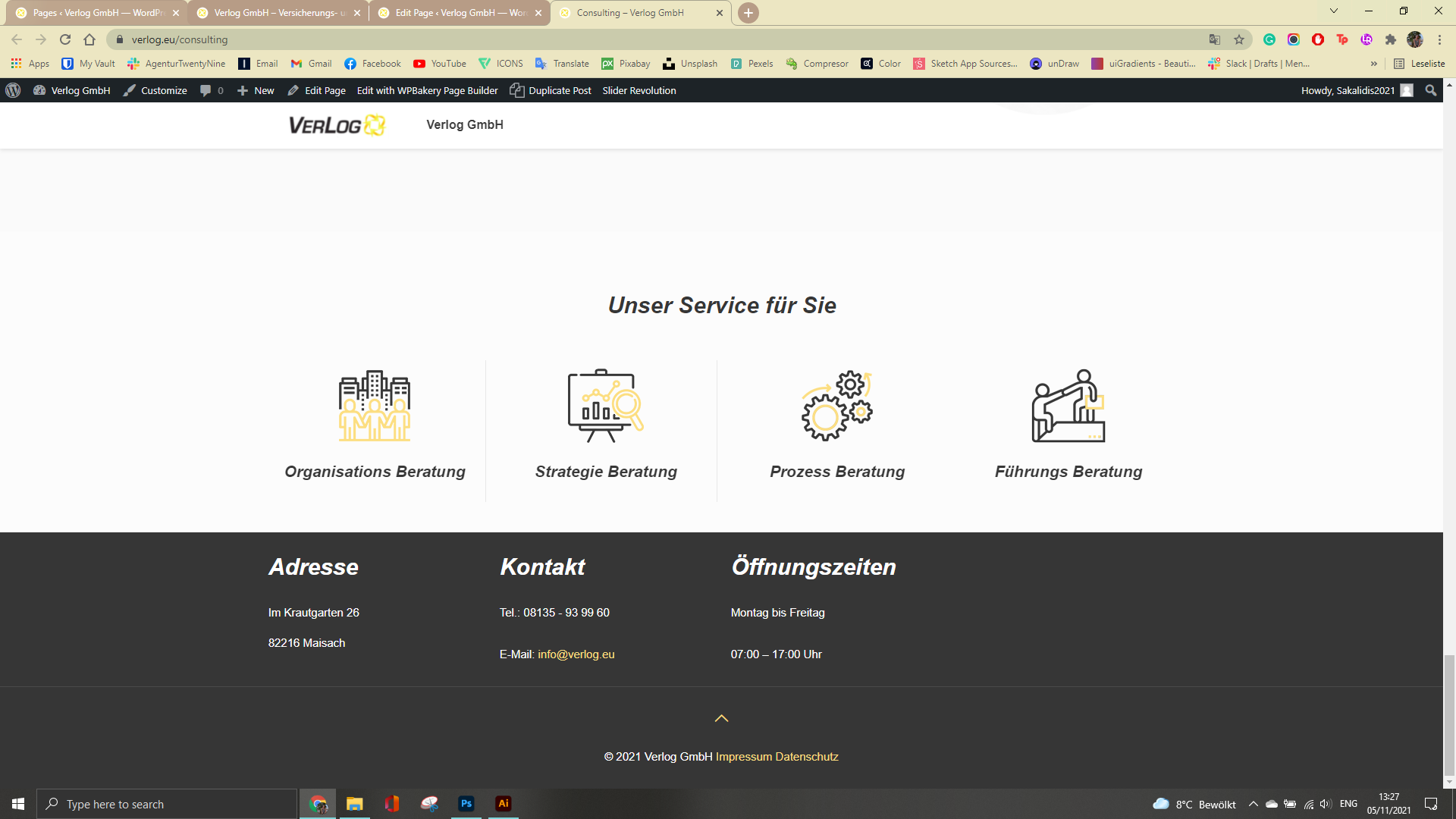Open the Windows Start menu
Viewport: 1456px width, 819px height.
(x=18, y=804)
